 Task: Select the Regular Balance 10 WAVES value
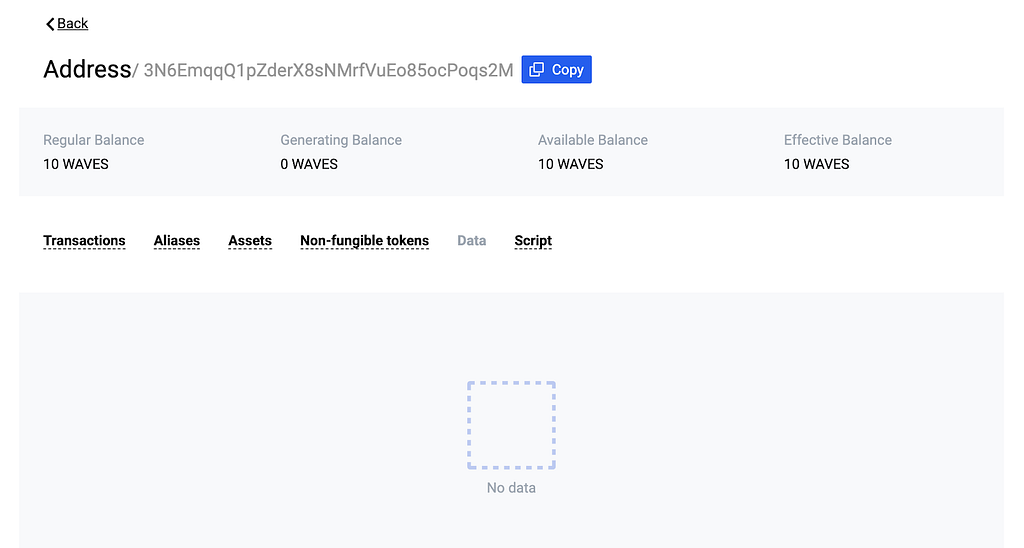76,165
